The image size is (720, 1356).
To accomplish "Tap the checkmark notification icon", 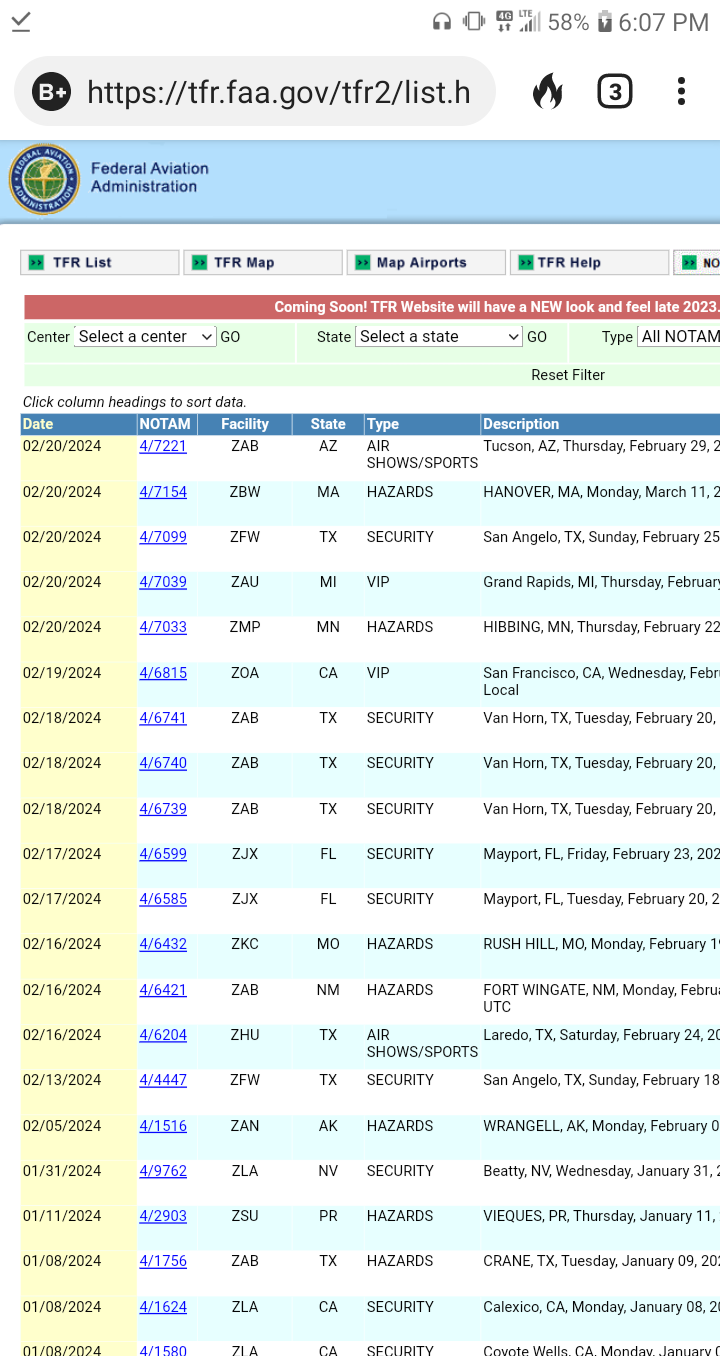I will click(20, 22).
